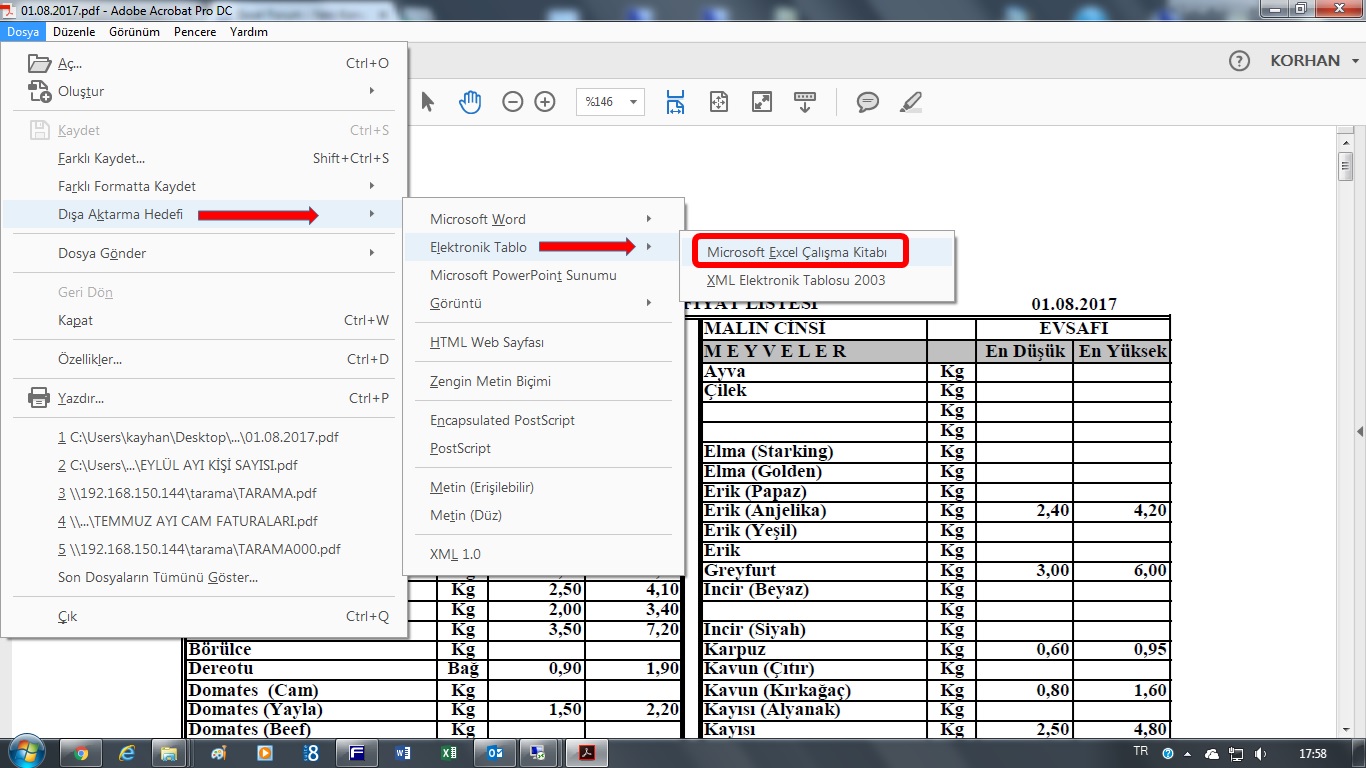This screenshot has height=768, width=1366.
Task: Select XML 1.0 export option
Action: pos(543,554)
